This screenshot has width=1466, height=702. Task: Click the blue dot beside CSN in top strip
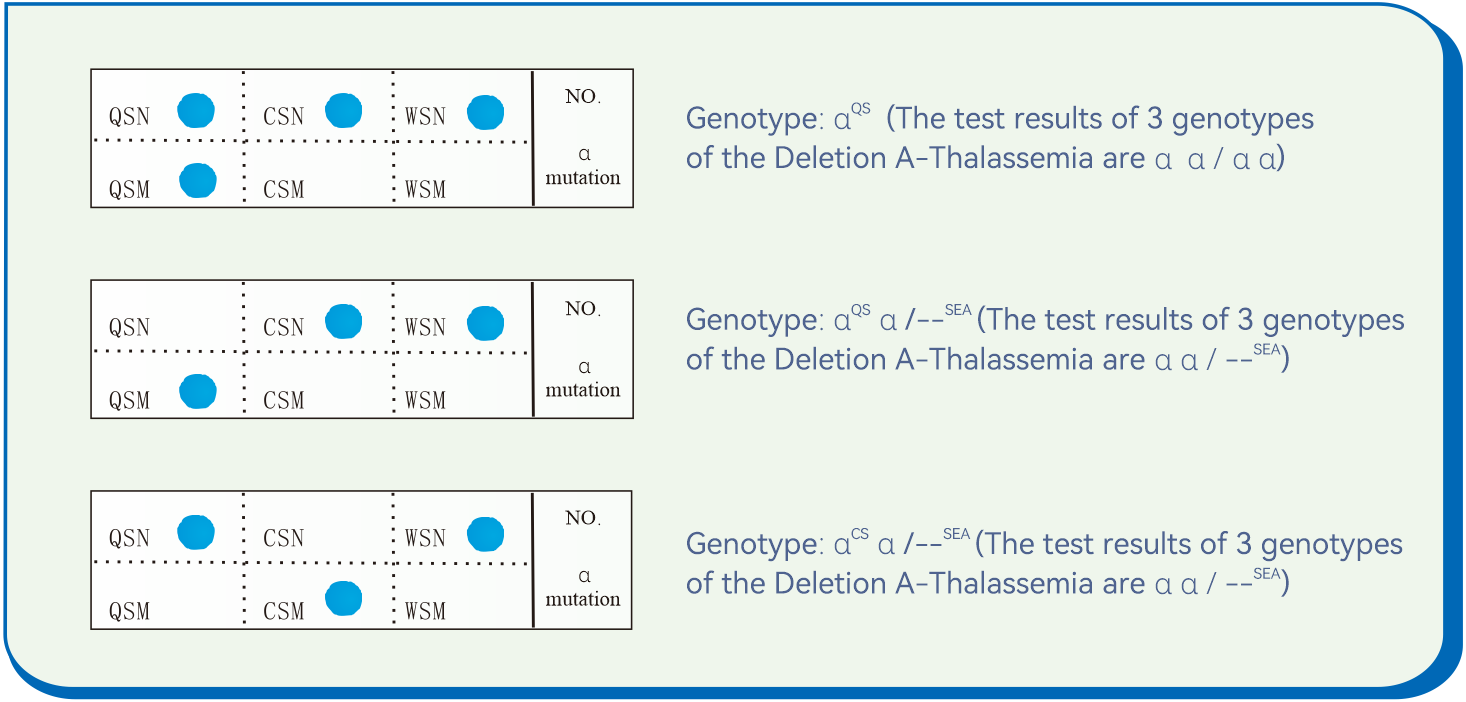(343, 110)
